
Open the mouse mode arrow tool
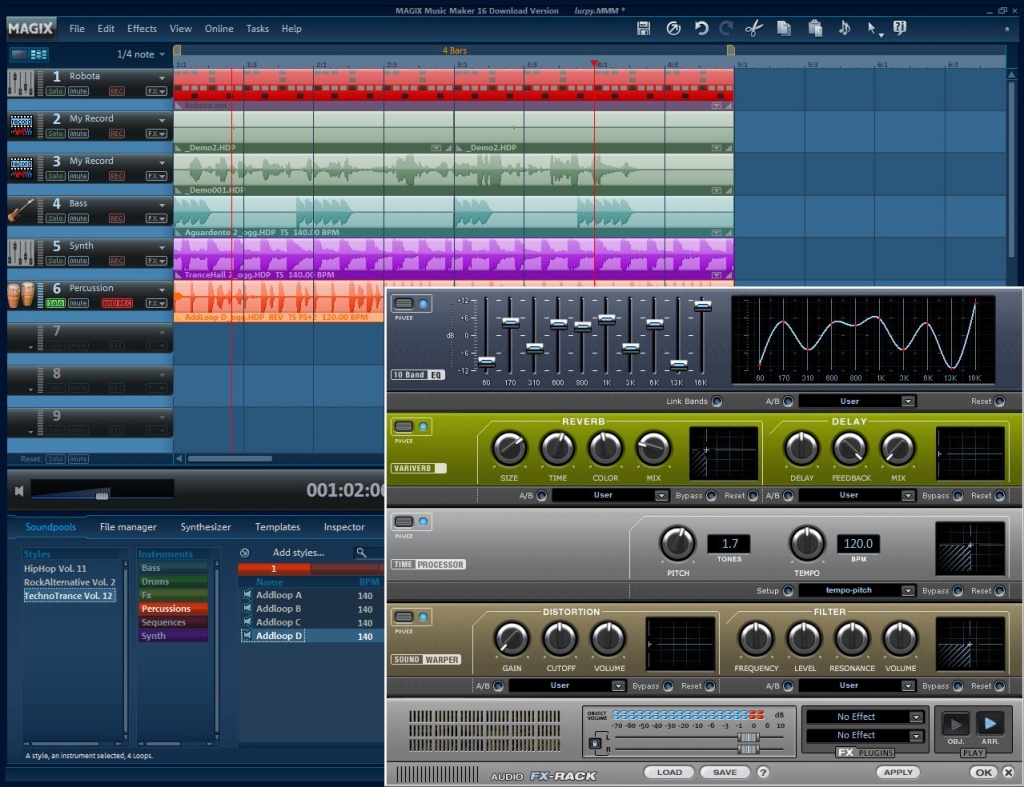coord(872,28)
